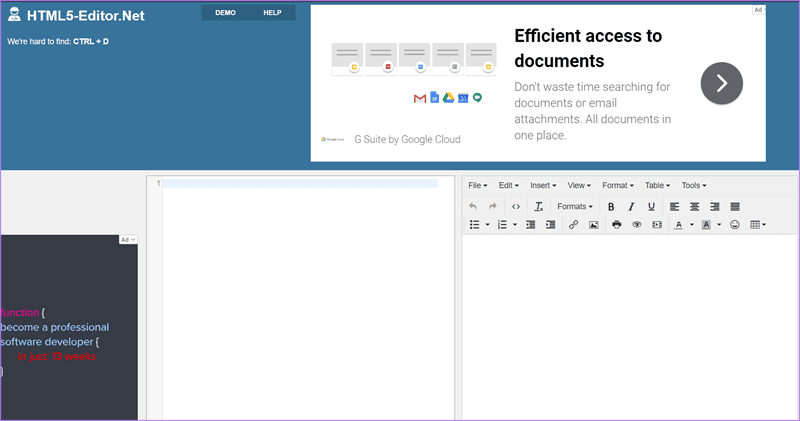The height and width of the screenshot is (421, 800).
Task: Toggle underline formatting
Action: tap(651, 207)
